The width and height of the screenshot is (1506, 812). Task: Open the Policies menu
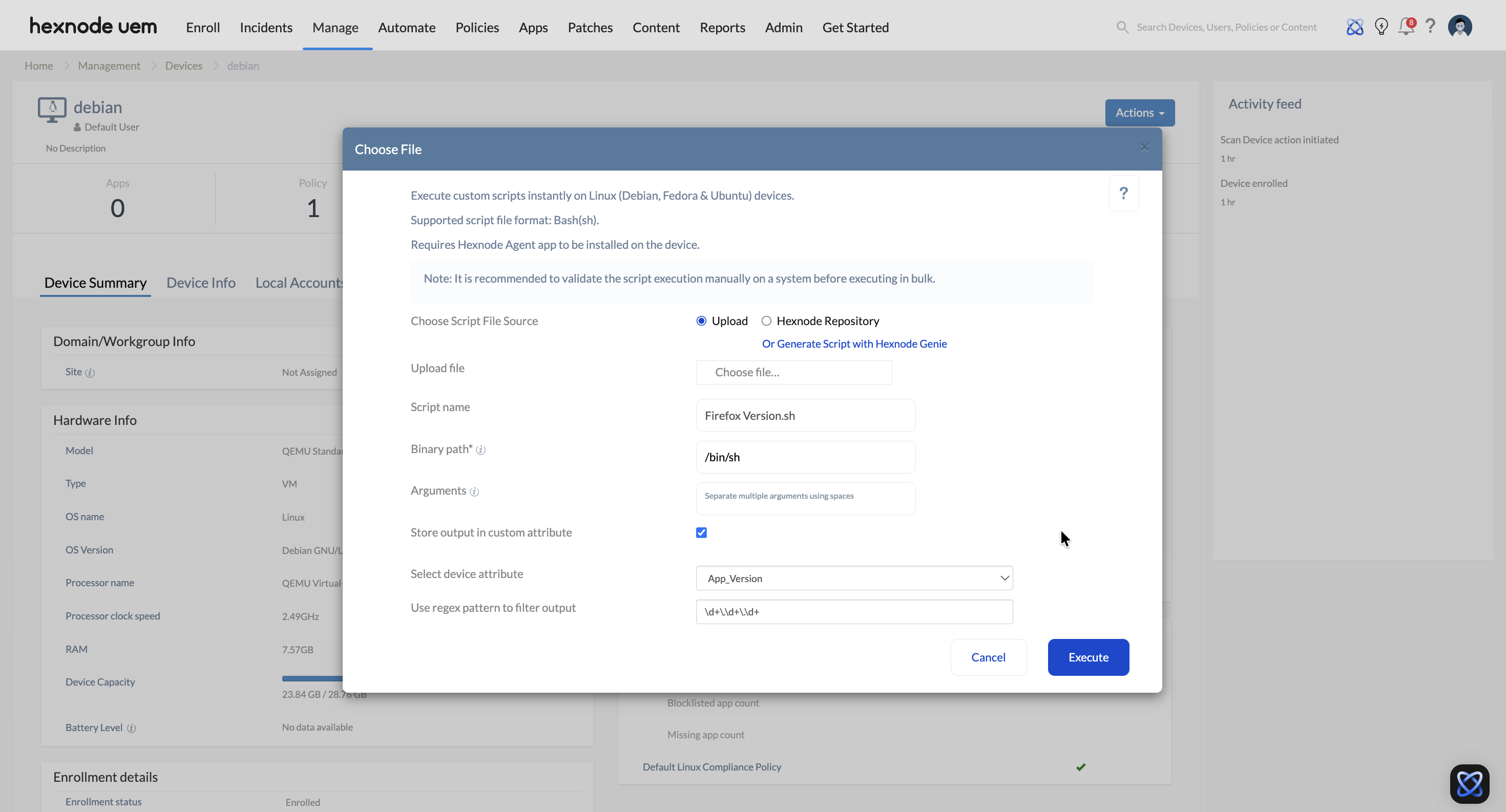477,27
